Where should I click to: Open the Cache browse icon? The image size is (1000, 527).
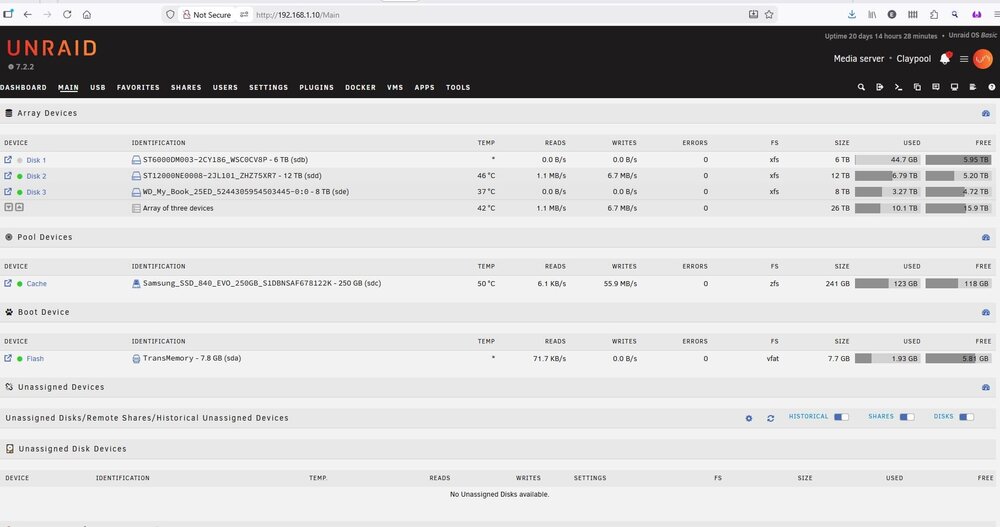point(8,283)
